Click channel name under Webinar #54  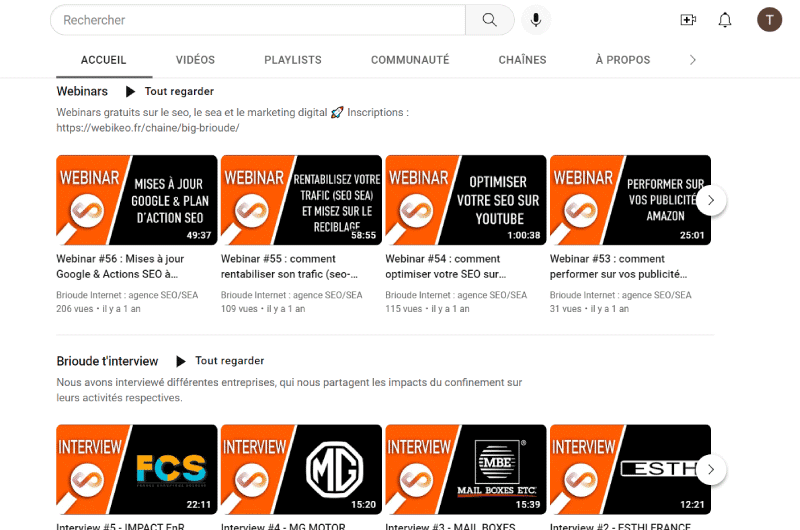(456, 295)
